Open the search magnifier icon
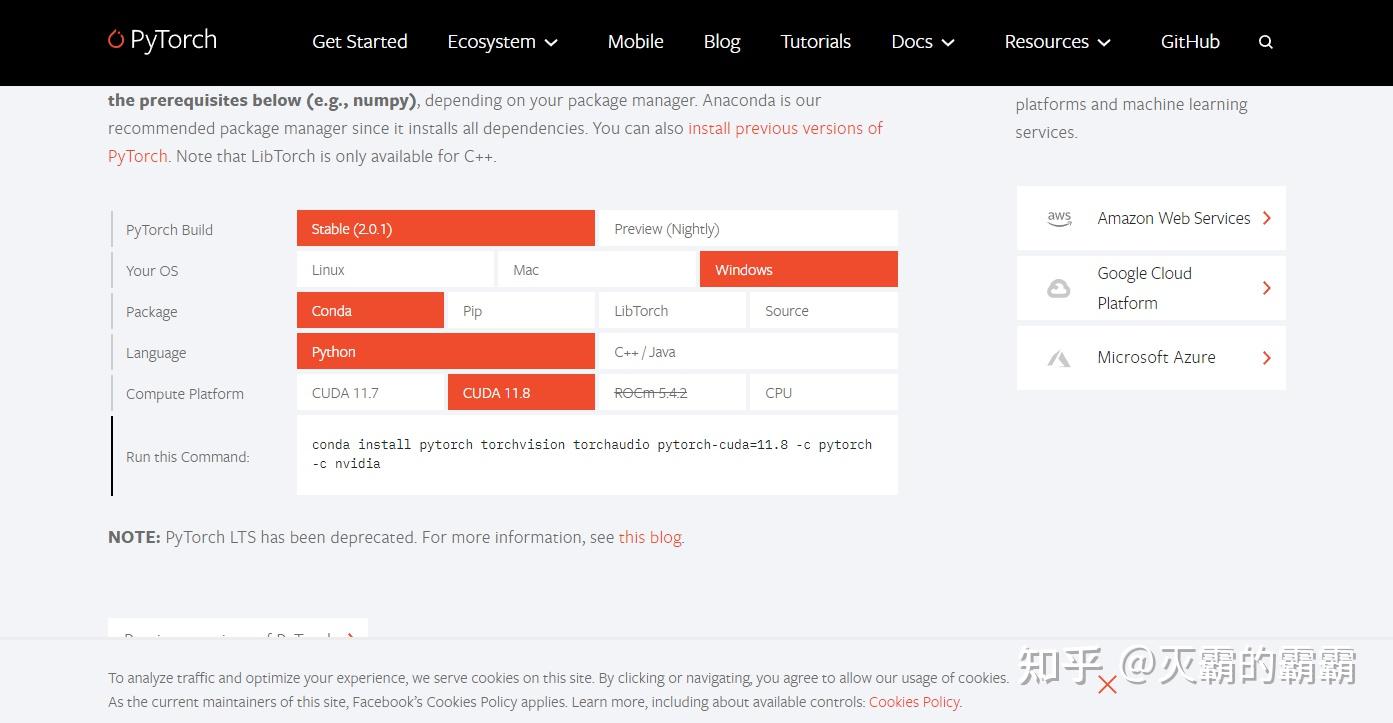1393x723 pixels. click(1265, 42)
